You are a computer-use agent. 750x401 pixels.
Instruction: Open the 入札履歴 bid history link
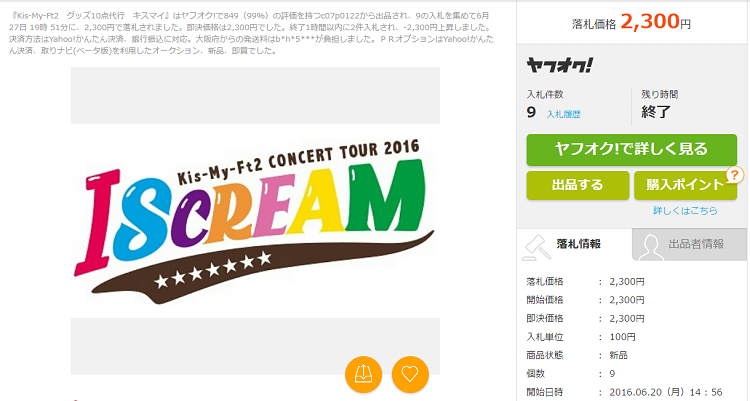563,114
